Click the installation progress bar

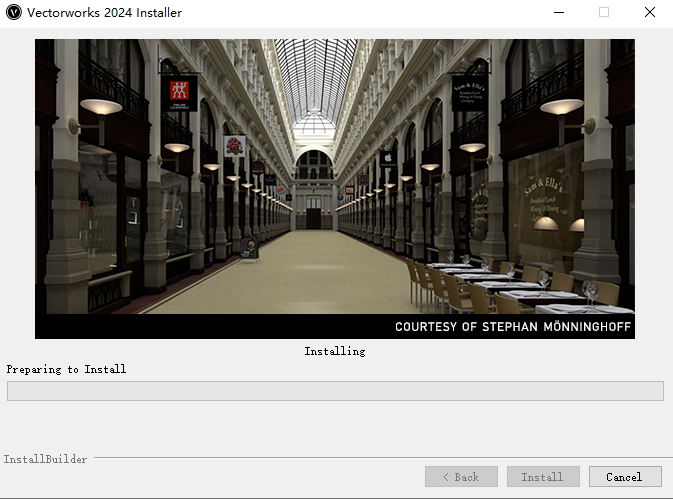pyautogui.click(x=335, y=391)
